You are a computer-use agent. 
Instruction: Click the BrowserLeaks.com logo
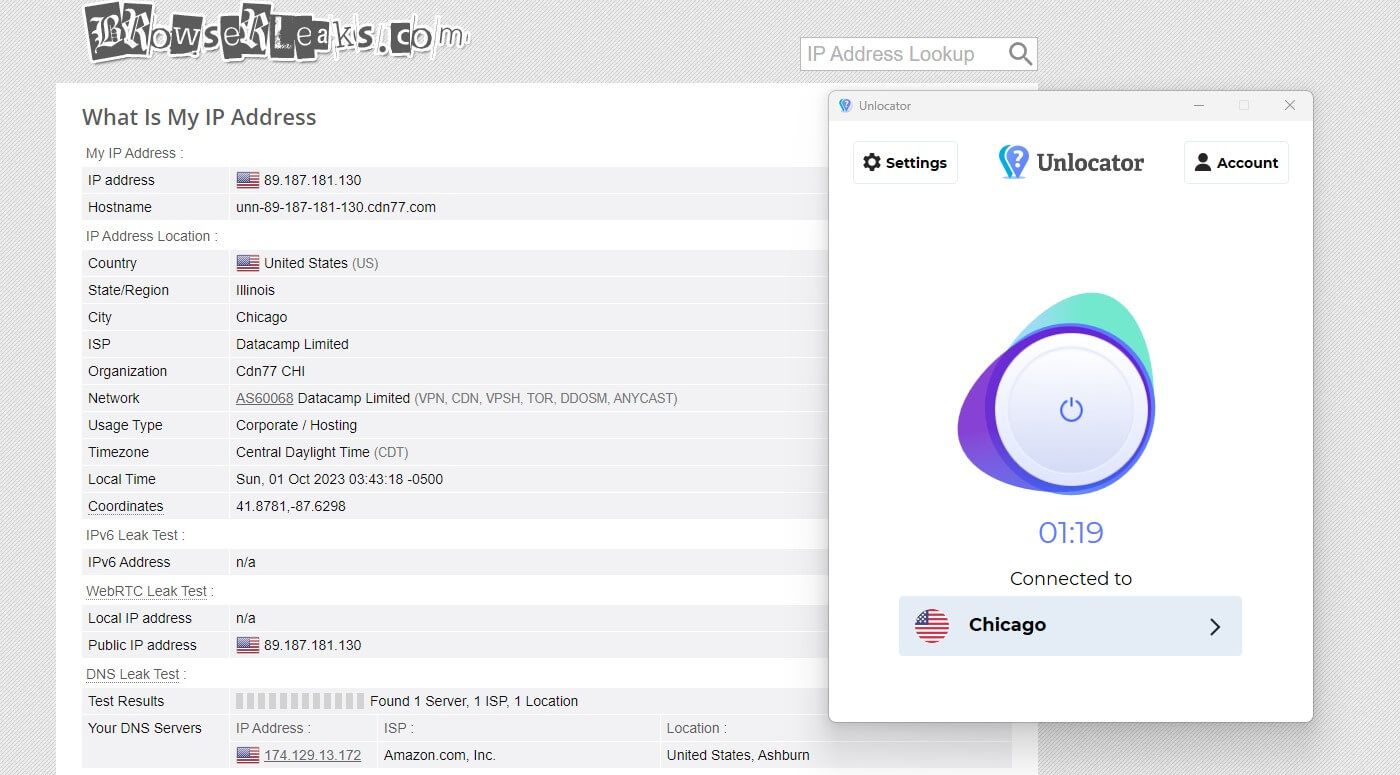275,33
